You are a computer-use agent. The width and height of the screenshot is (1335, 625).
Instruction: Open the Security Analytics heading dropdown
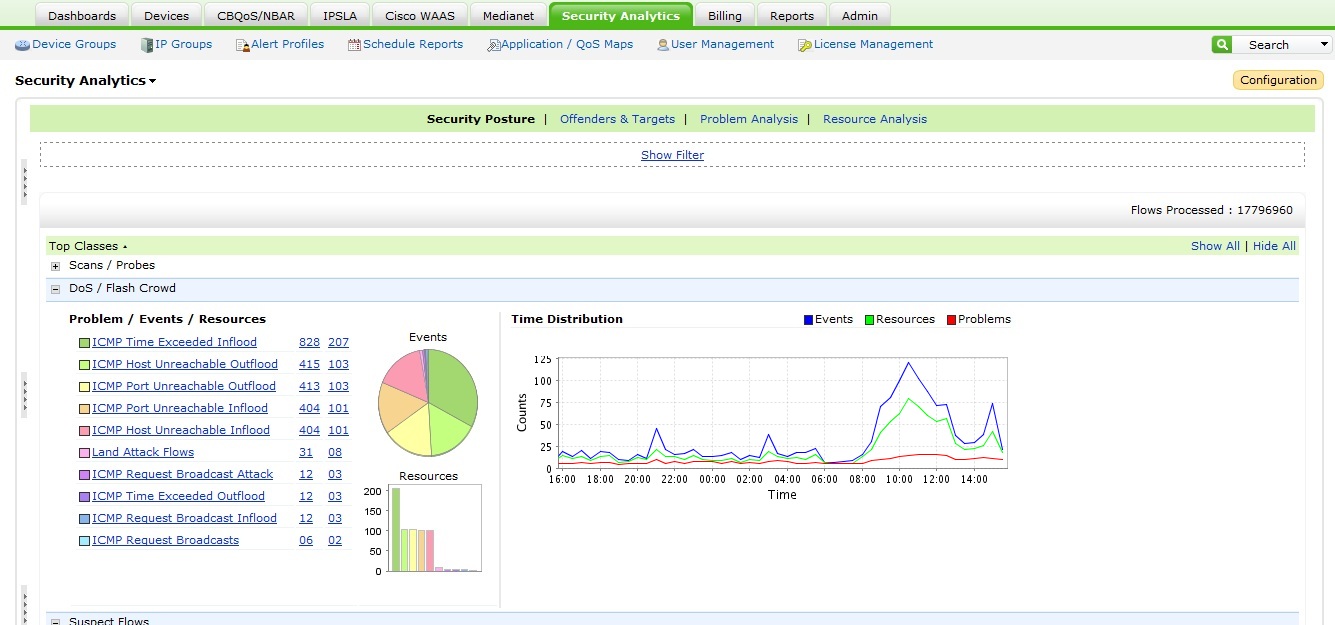click(x=153, y=81)
